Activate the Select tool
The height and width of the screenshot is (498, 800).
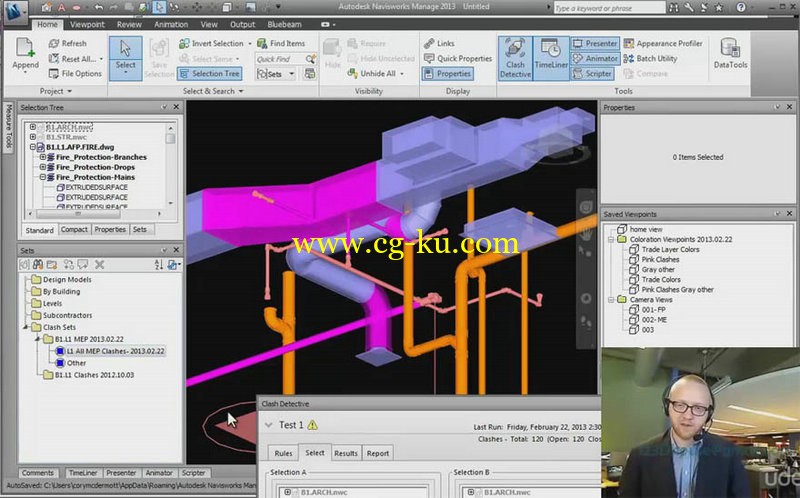[126, 57]
